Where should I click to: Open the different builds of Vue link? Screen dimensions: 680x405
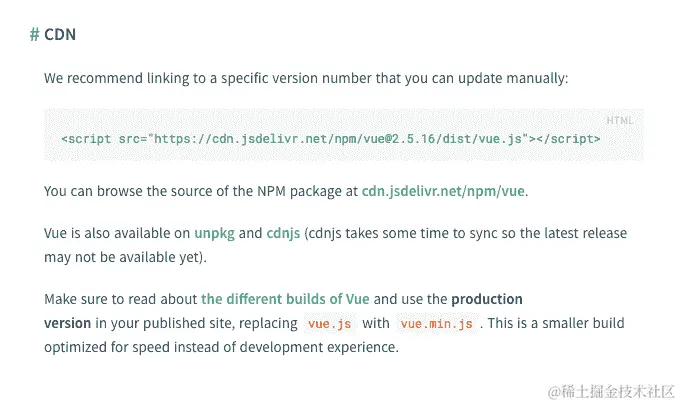click(285, 299)
